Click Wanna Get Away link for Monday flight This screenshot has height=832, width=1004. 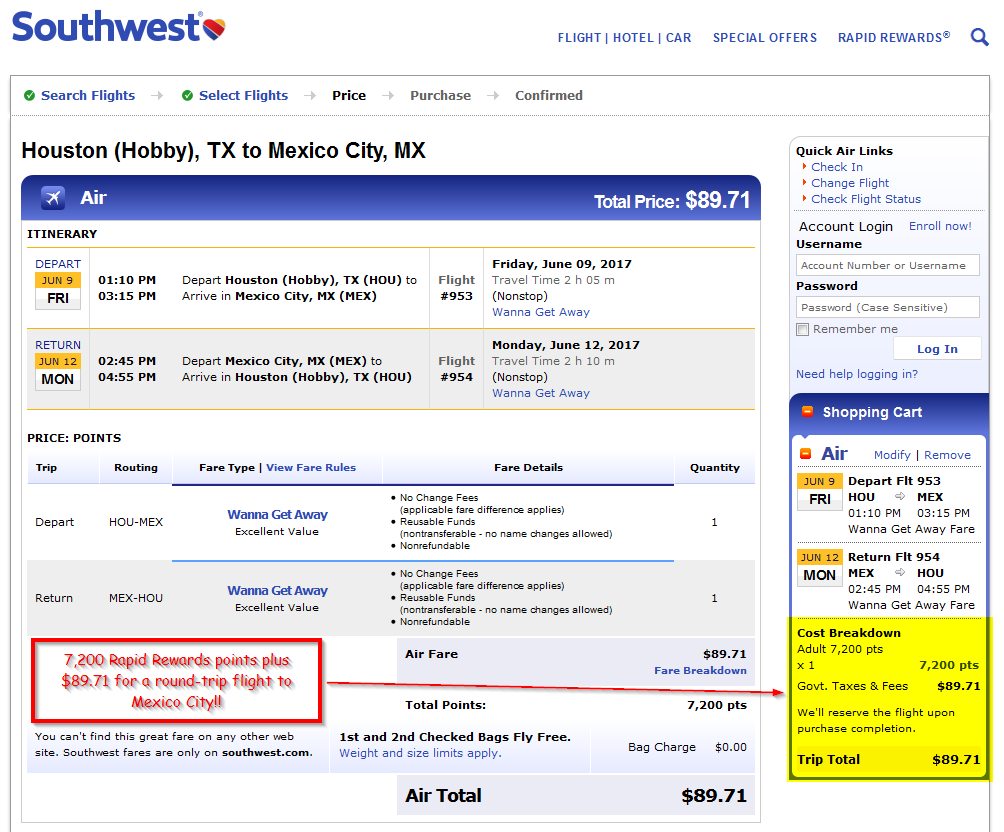click(540, 393)
